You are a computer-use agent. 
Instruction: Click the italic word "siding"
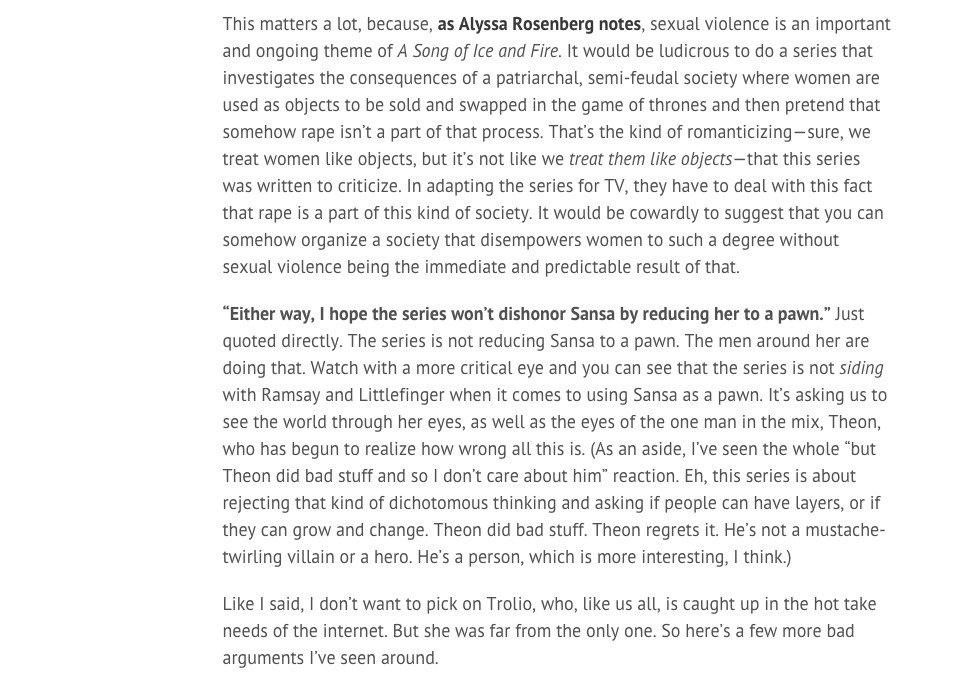pos(861,368)
